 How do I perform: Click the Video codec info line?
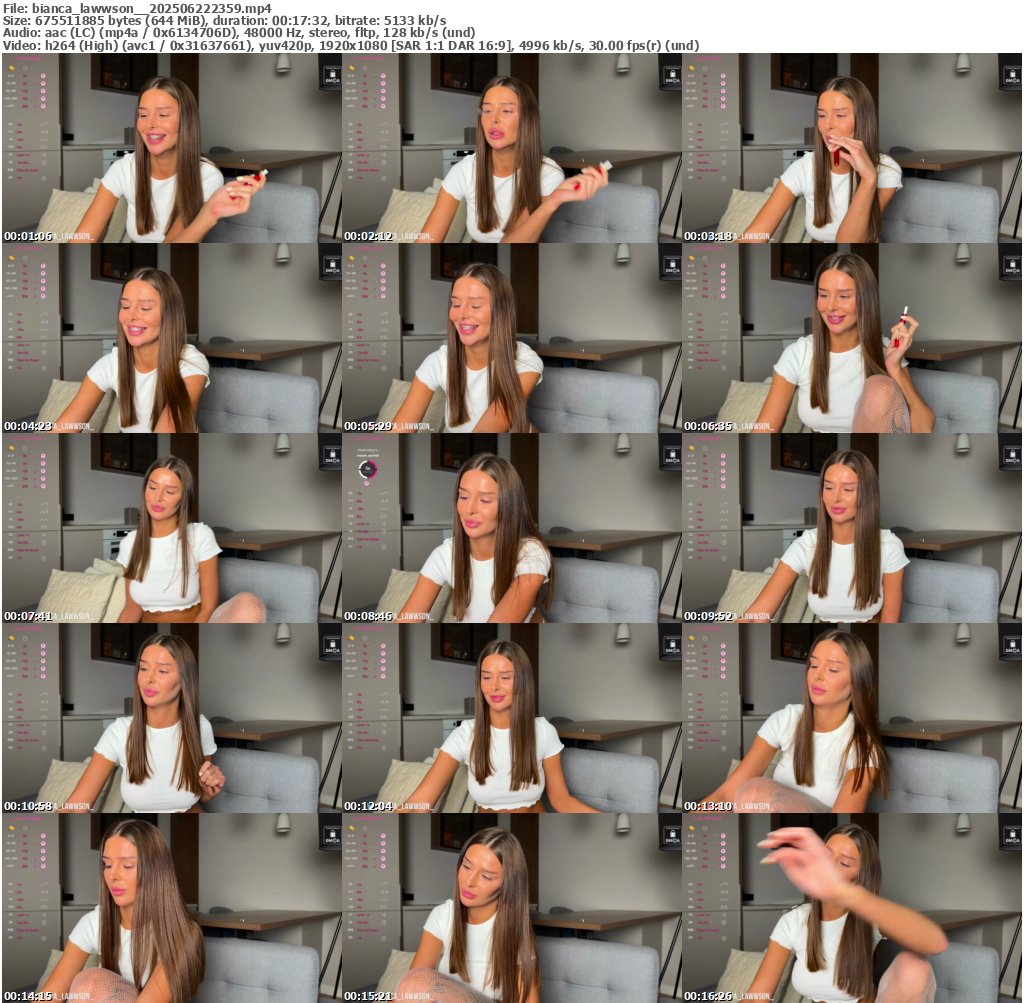click(351, 45)
